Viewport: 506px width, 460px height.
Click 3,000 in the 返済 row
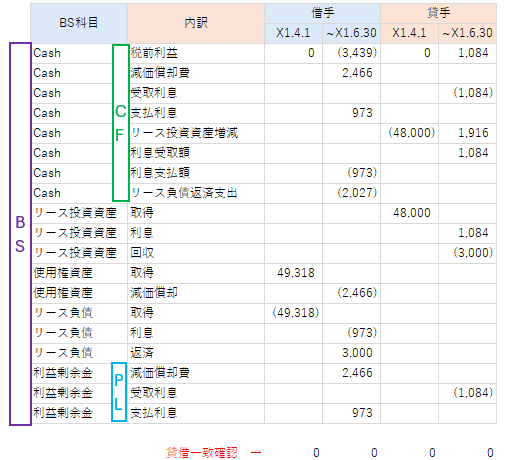coord(351,353)
